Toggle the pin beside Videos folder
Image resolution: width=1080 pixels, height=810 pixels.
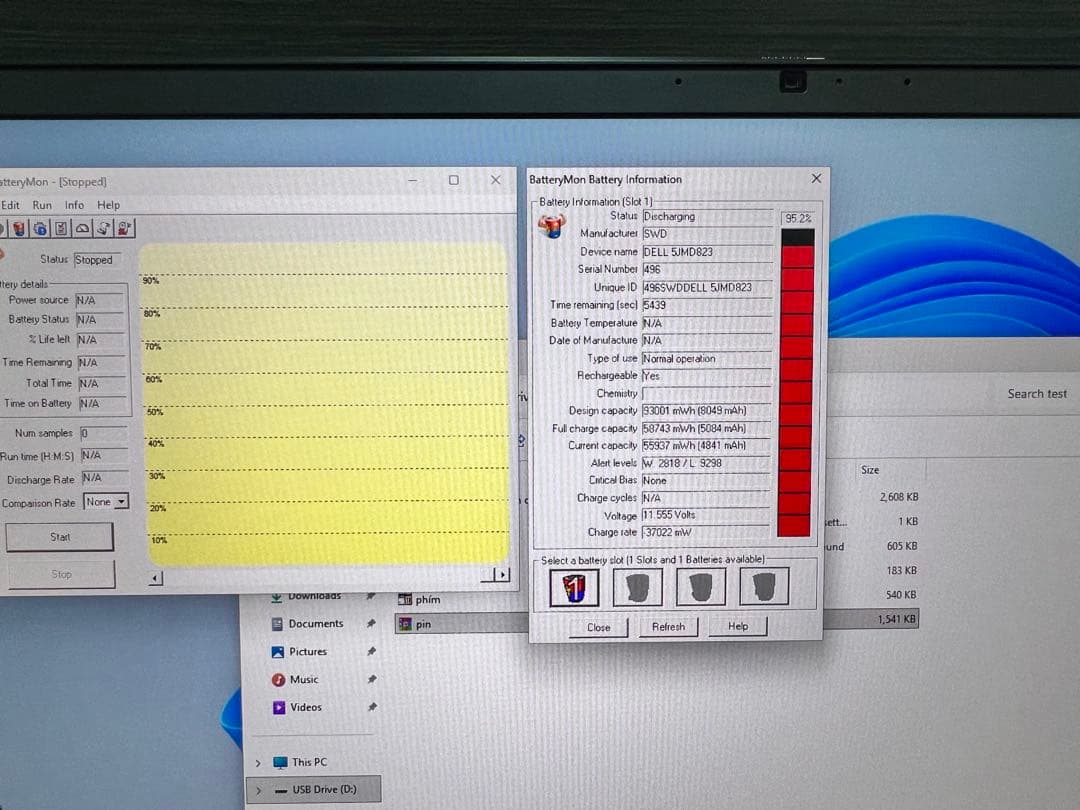[371, 708]
